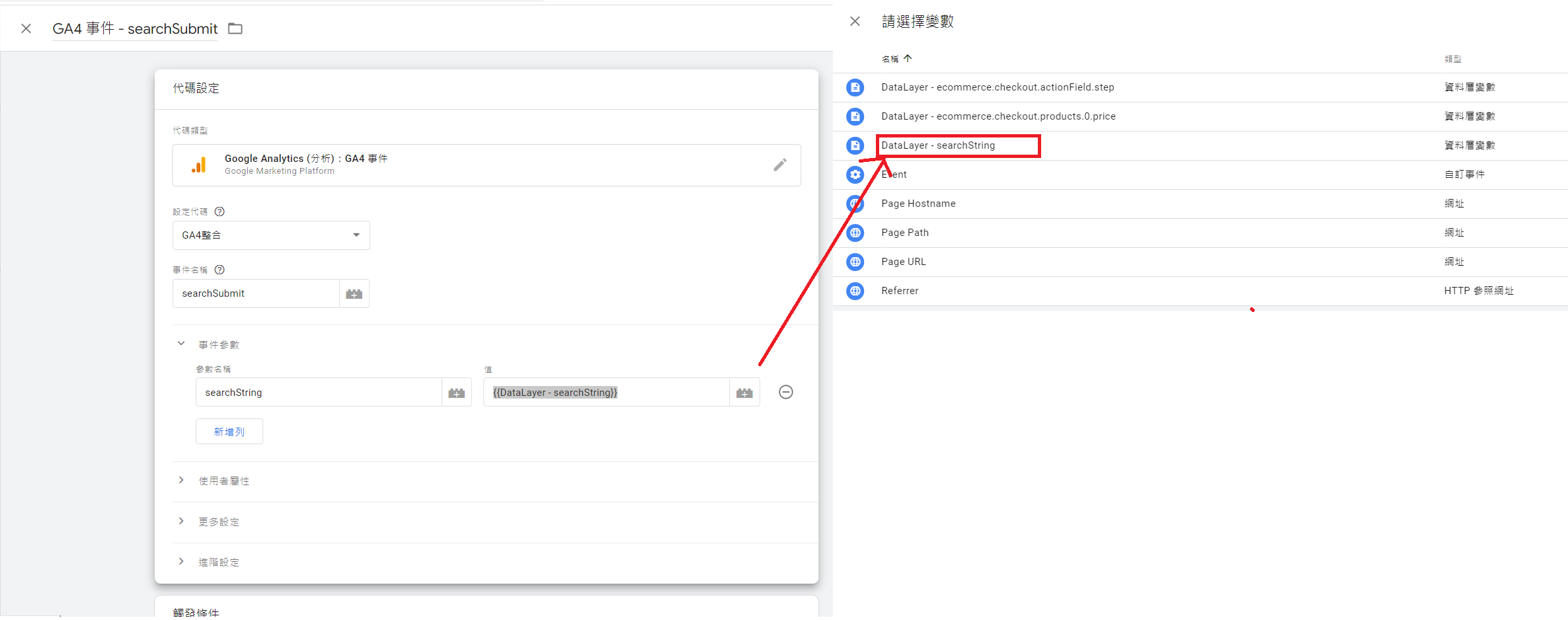Screen dimensions: 1568x620
Task: Click help icon next to 事件名稱 label
Action: 220,270
